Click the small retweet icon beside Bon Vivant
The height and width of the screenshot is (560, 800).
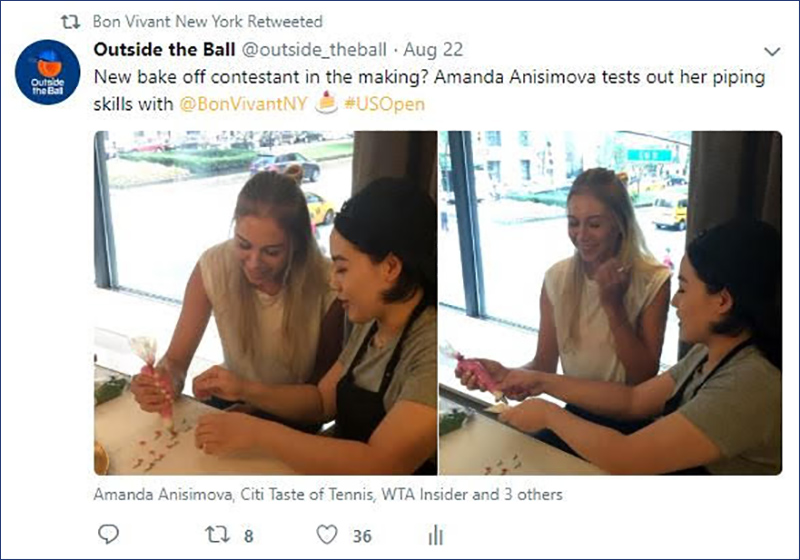70,22
